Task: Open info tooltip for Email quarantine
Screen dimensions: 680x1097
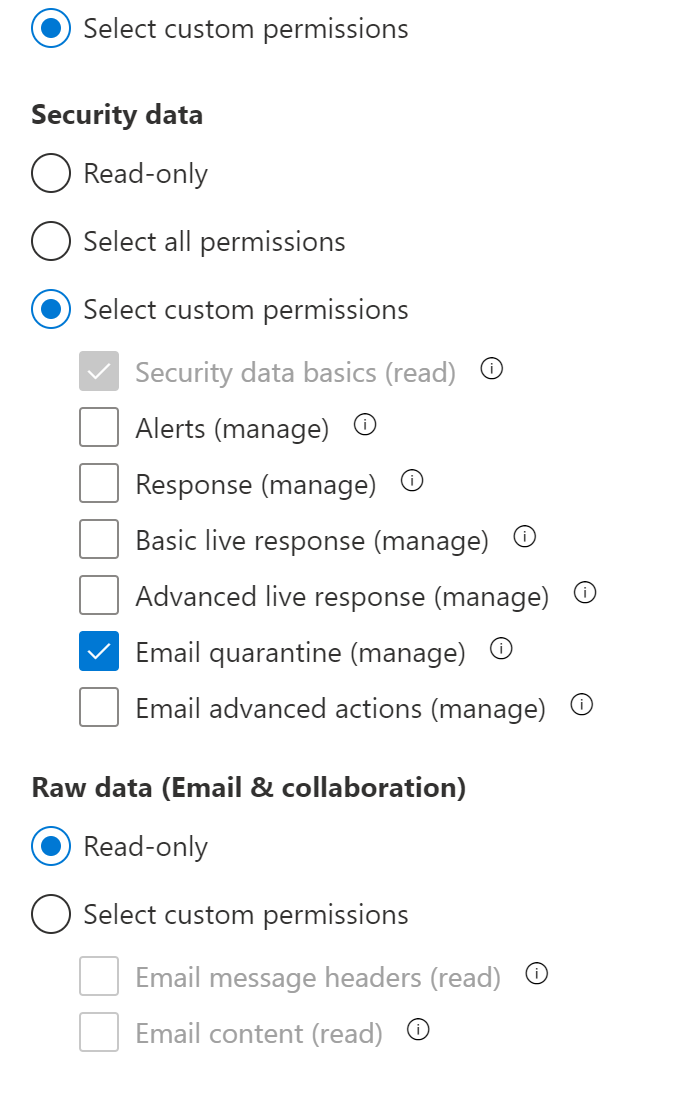Action: [x=501, y=649]
